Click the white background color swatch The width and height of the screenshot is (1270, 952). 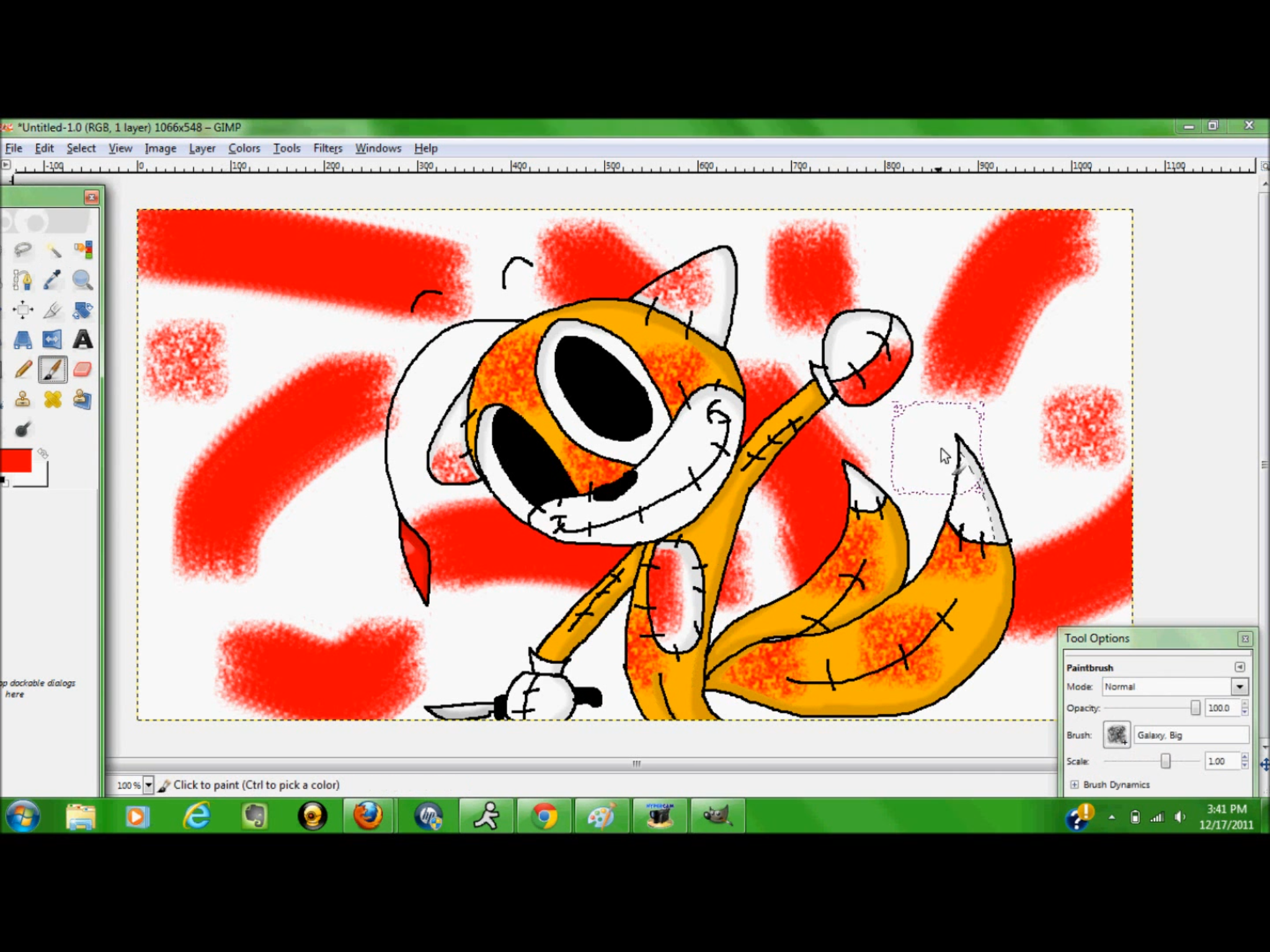click(x=38, y=477)
